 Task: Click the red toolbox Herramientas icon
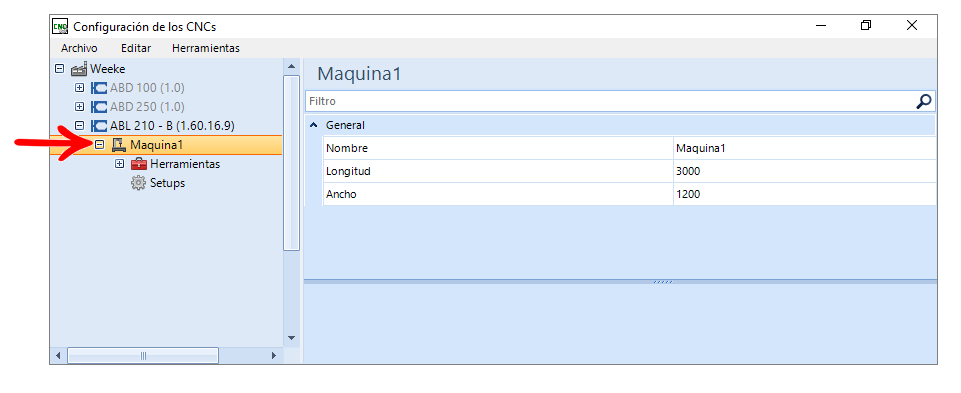click(139, 164)
